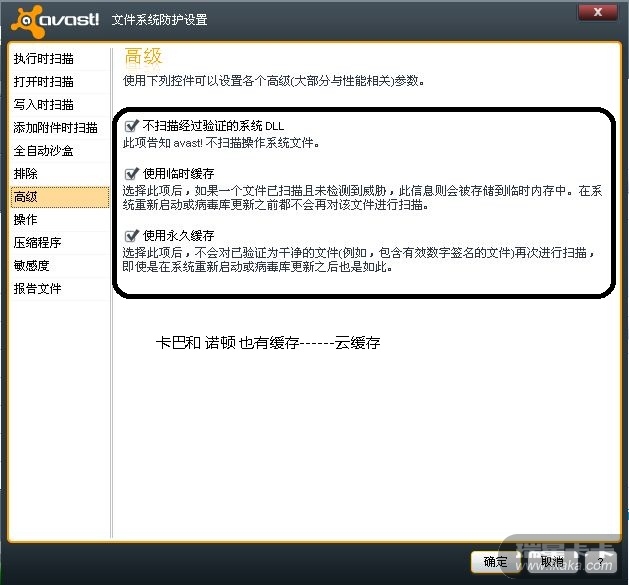
Task: Disable the 使用永久缓存 checkbox
Action: (x=131, y=236)
